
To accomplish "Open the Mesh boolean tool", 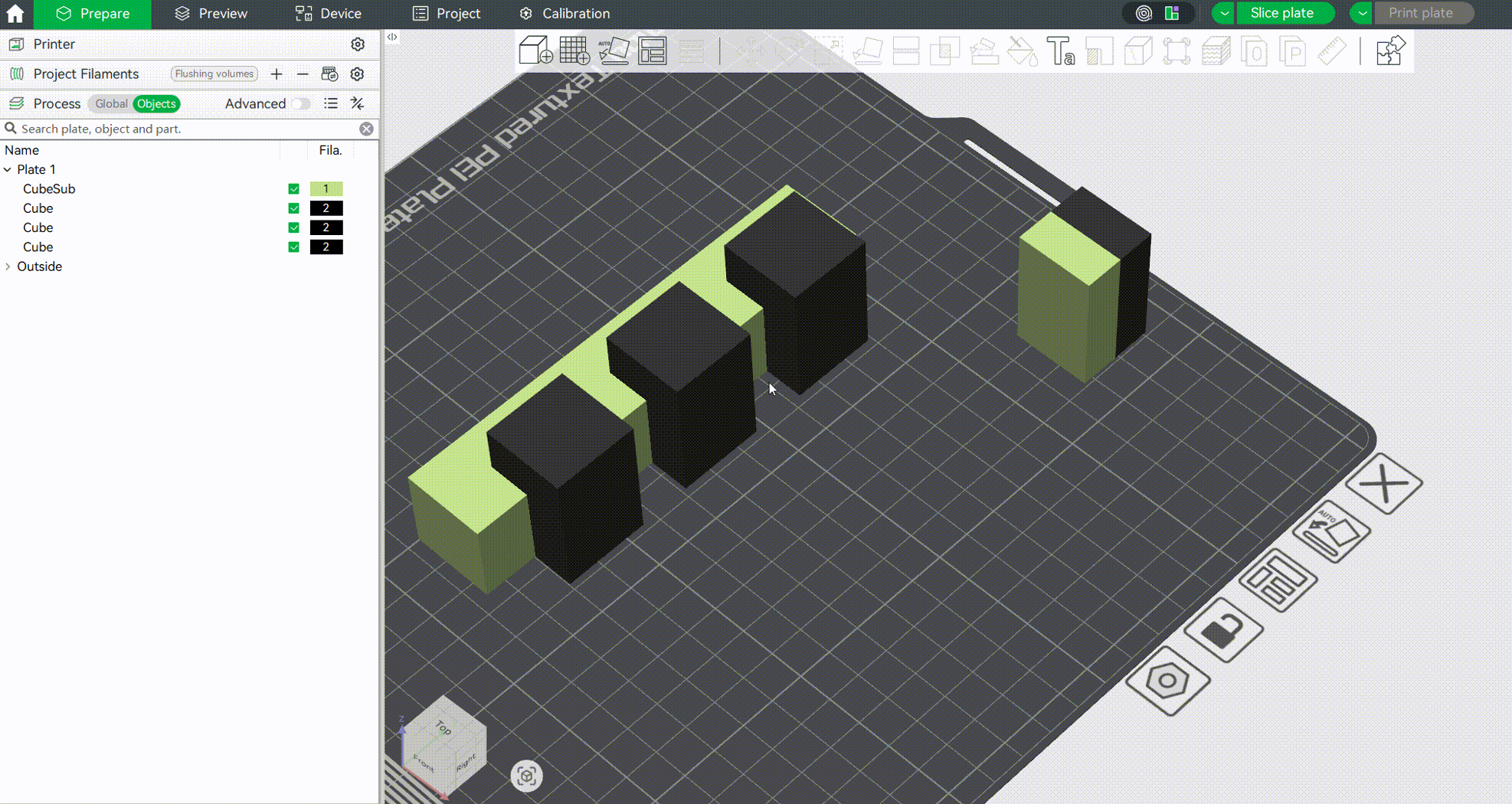I will [945, 51].
